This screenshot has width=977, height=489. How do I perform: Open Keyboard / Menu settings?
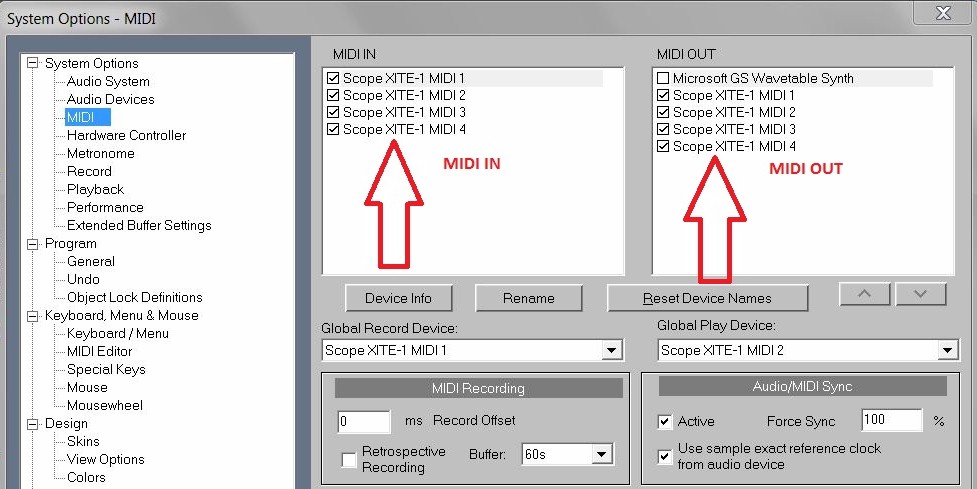(x=118, y=333)
